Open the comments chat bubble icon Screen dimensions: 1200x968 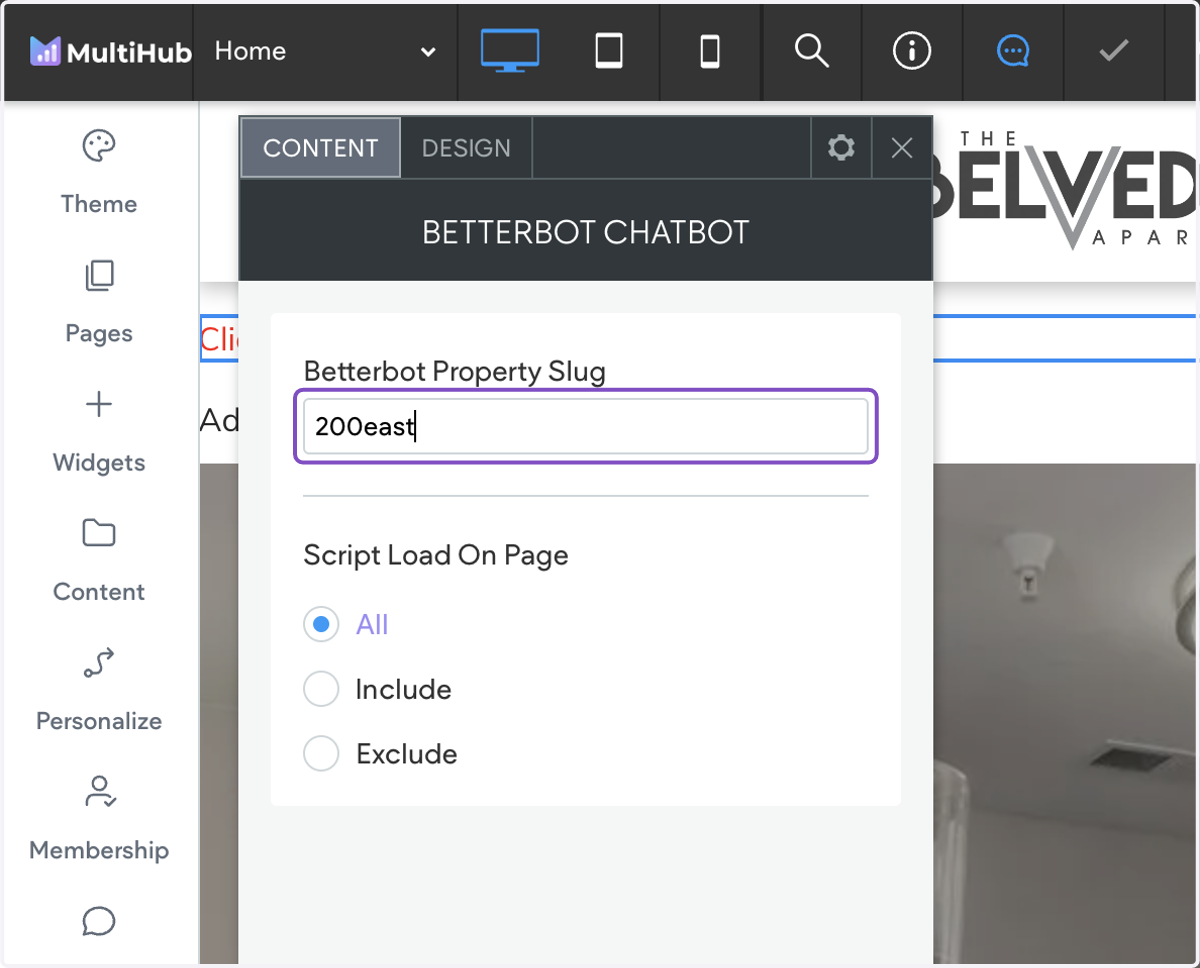(1013, 51)
